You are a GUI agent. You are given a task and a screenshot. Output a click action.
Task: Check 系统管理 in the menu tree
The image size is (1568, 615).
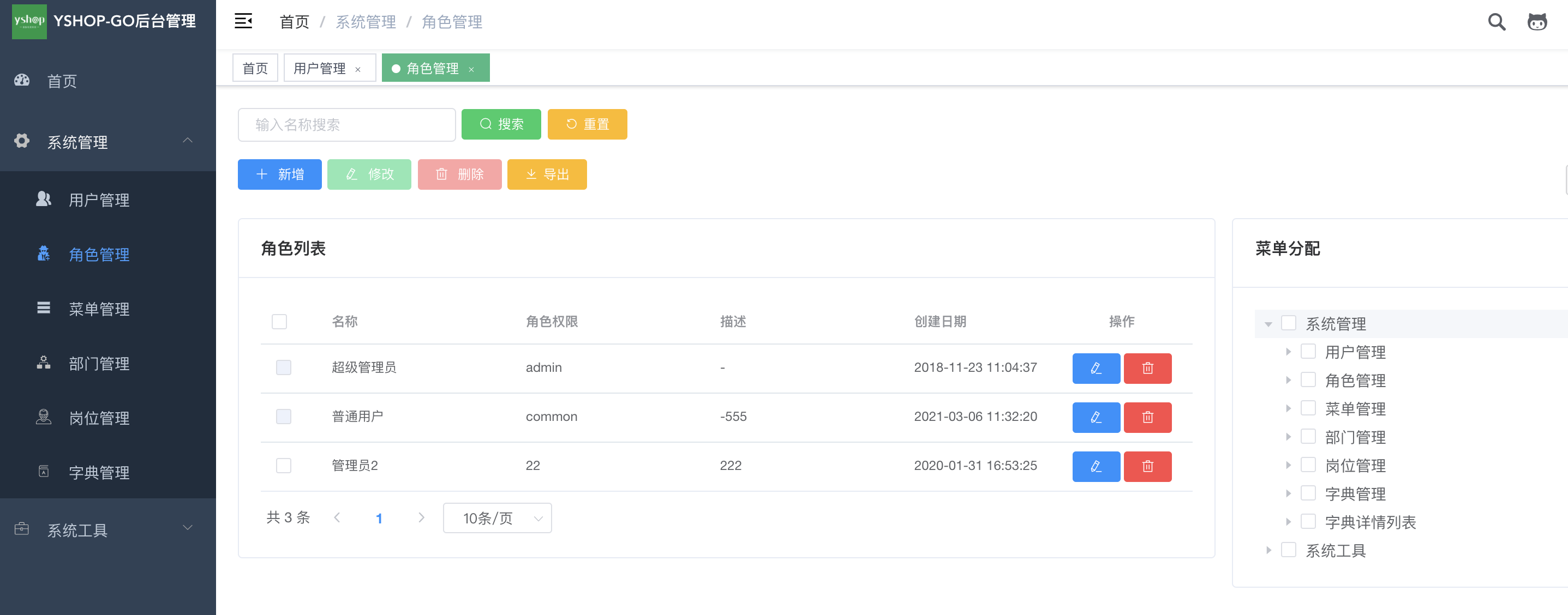(1288, 322)
